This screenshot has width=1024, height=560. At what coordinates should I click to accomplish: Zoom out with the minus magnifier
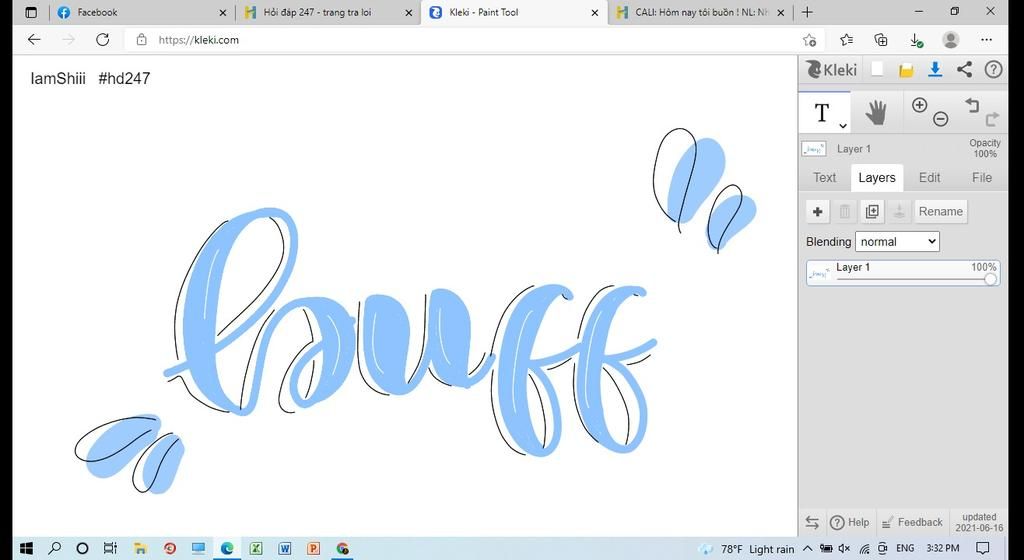[x=940, y=119]
